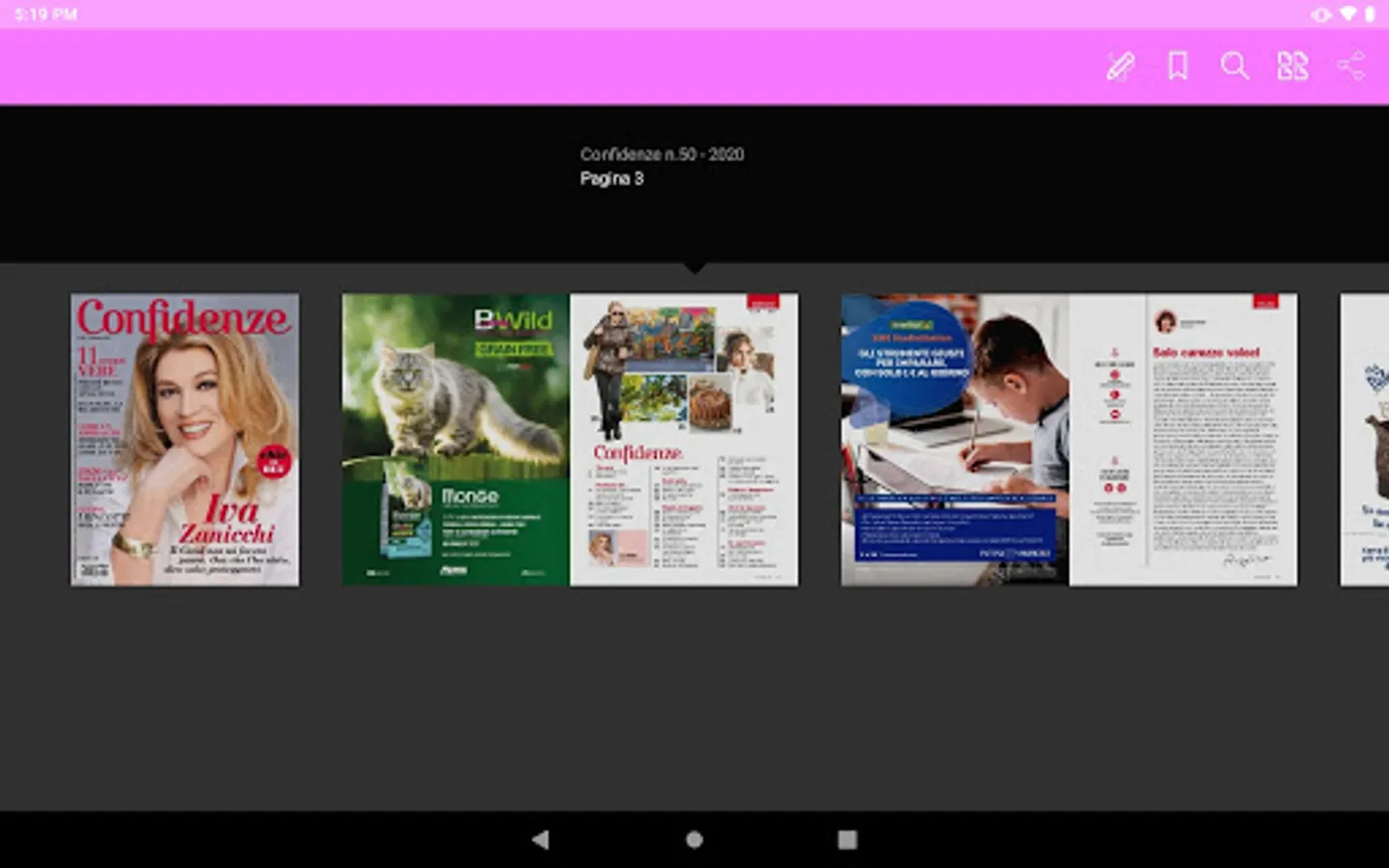The width and height of the screenshot is (1389, 868).
Task: Open the Confidenze contents page thumbnail
Action: (x=684, y=440)
